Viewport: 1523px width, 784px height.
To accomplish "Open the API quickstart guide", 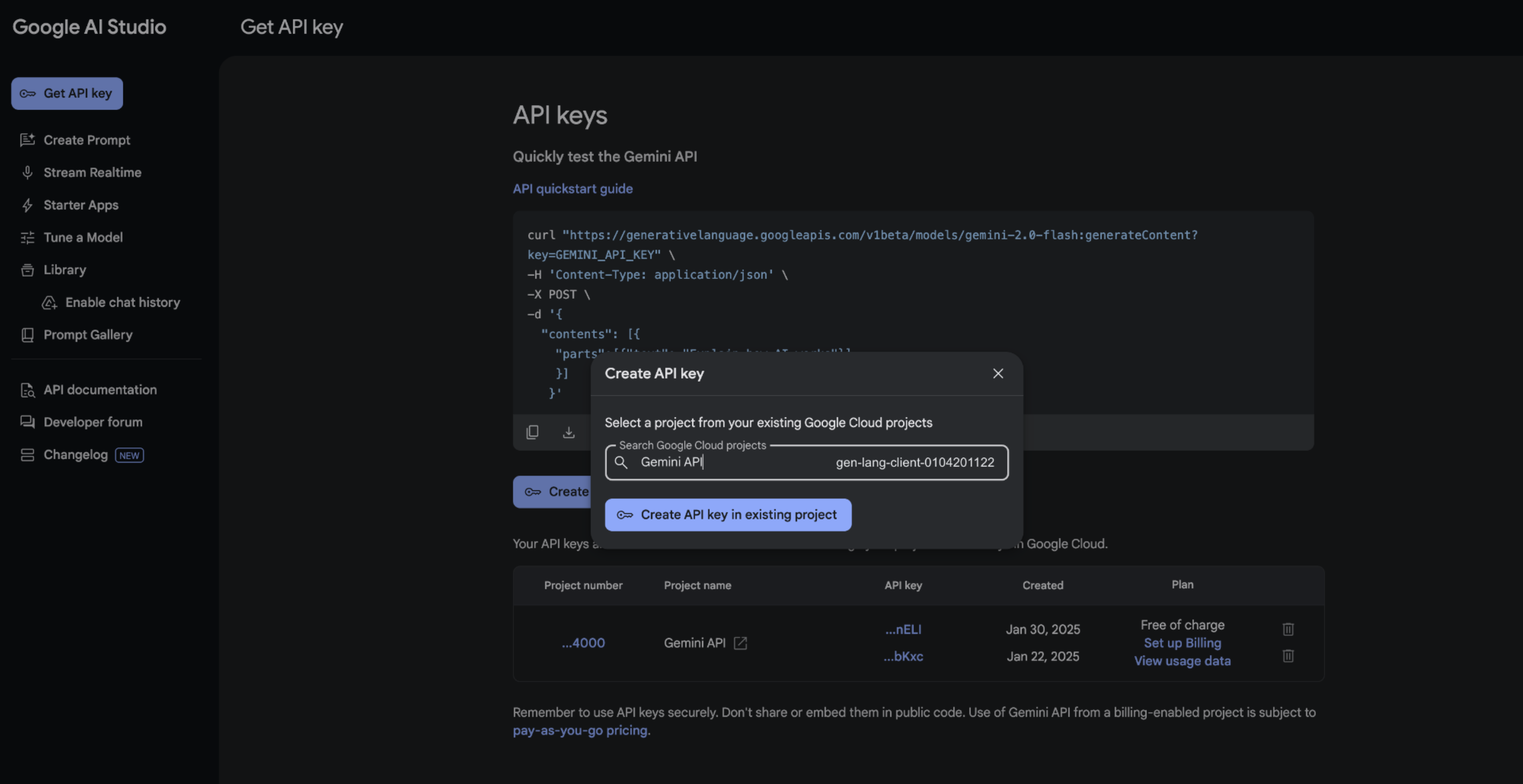I will pyautogui.click(x=572, y=188).
